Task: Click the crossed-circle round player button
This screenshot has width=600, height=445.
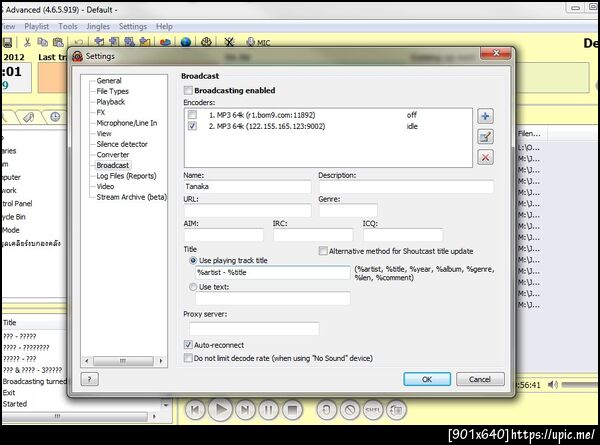Action: coord(350,410)
